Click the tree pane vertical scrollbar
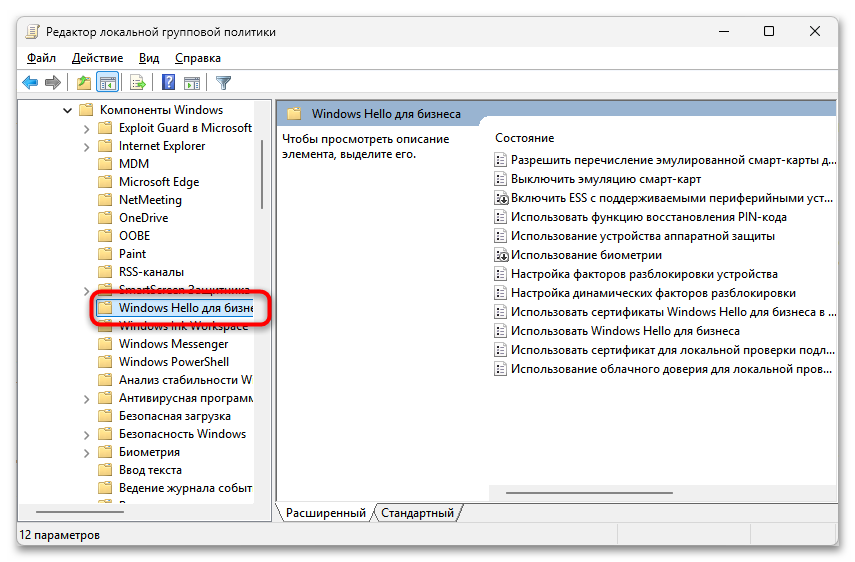The width and height of the screenshot is (855, 562). click(x=262, y=174)
